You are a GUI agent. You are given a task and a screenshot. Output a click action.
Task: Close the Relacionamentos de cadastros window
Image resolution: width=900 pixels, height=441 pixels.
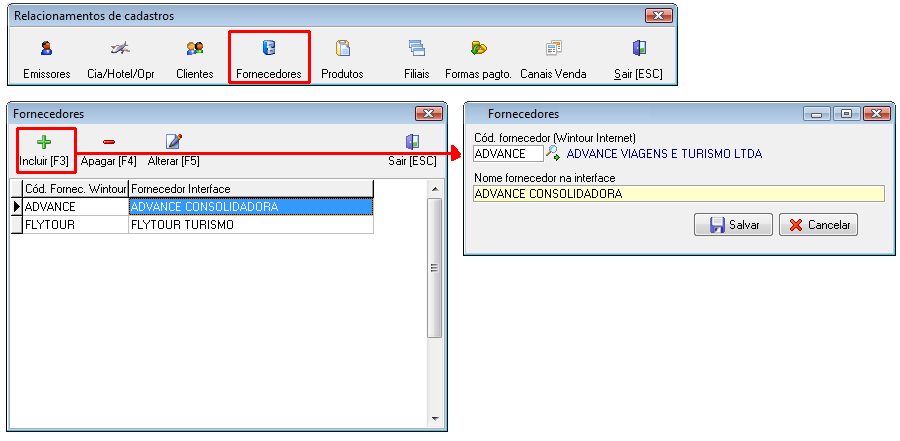659,16
